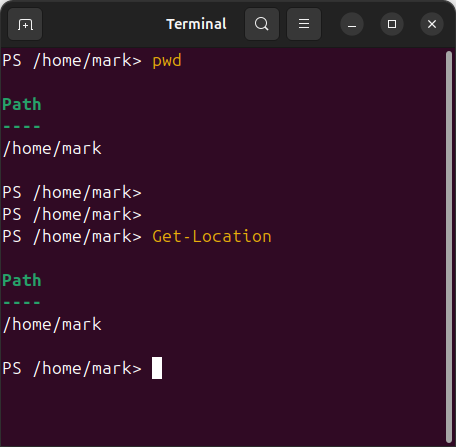Minimize the Terminal window
The height and width of the screenshot is (447, 456).
tap(352, 24)
